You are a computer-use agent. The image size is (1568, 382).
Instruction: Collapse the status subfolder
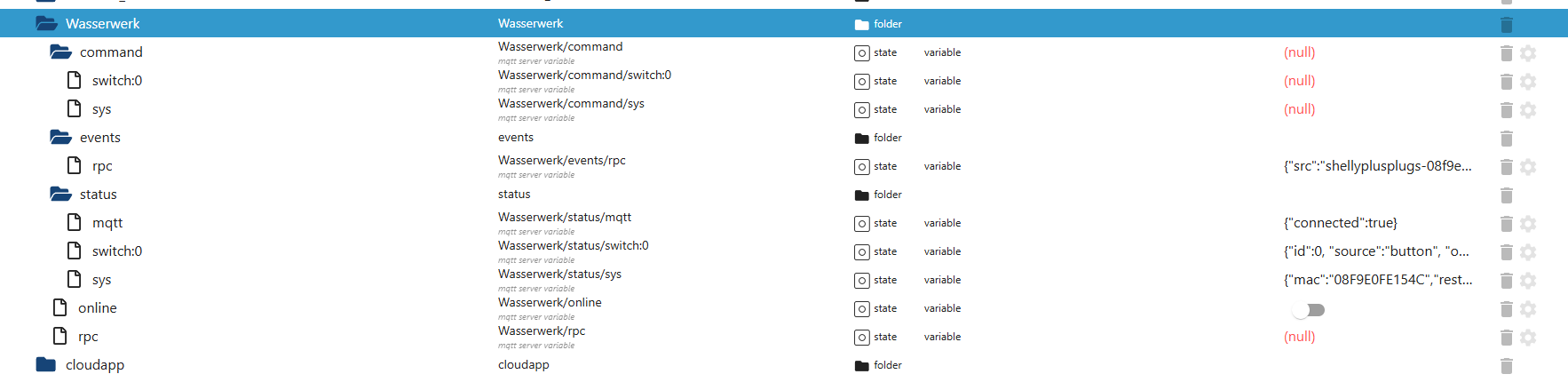coord(60,195)
